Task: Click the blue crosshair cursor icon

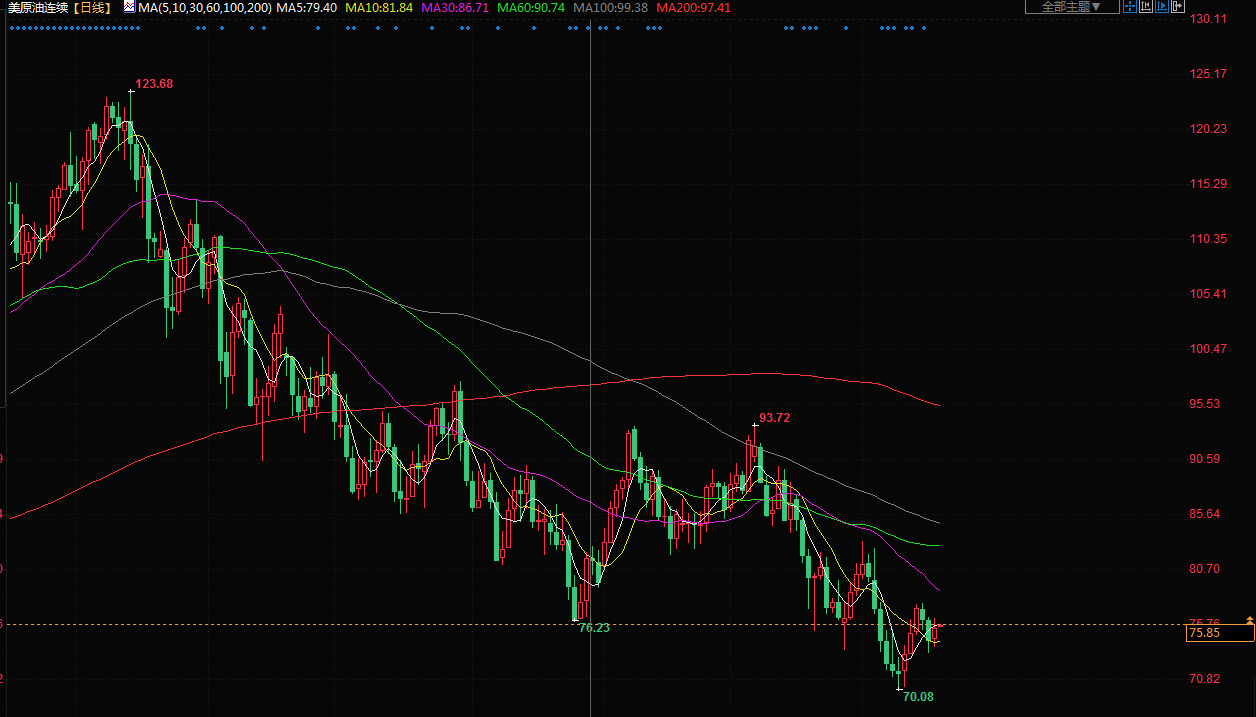Action: pos(1130,7)
